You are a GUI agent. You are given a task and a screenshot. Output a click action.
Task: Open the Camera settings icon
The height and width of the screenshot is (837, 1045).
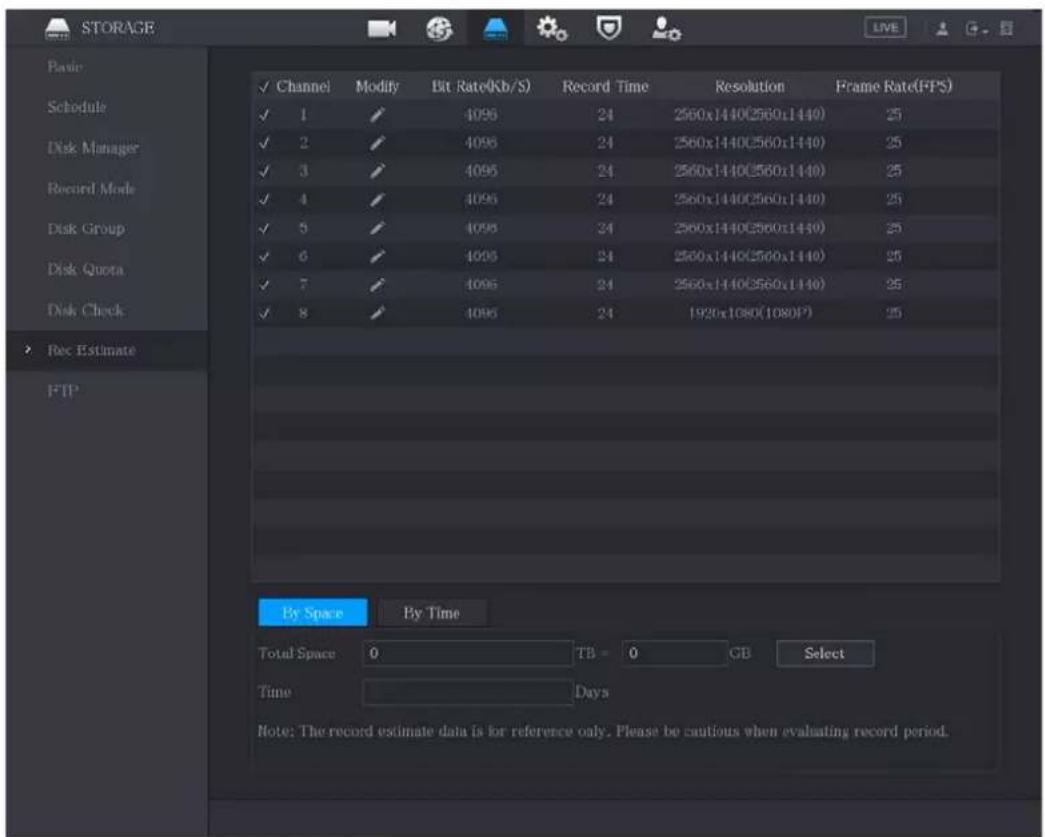pyautogui.click(x=381, y=29)
